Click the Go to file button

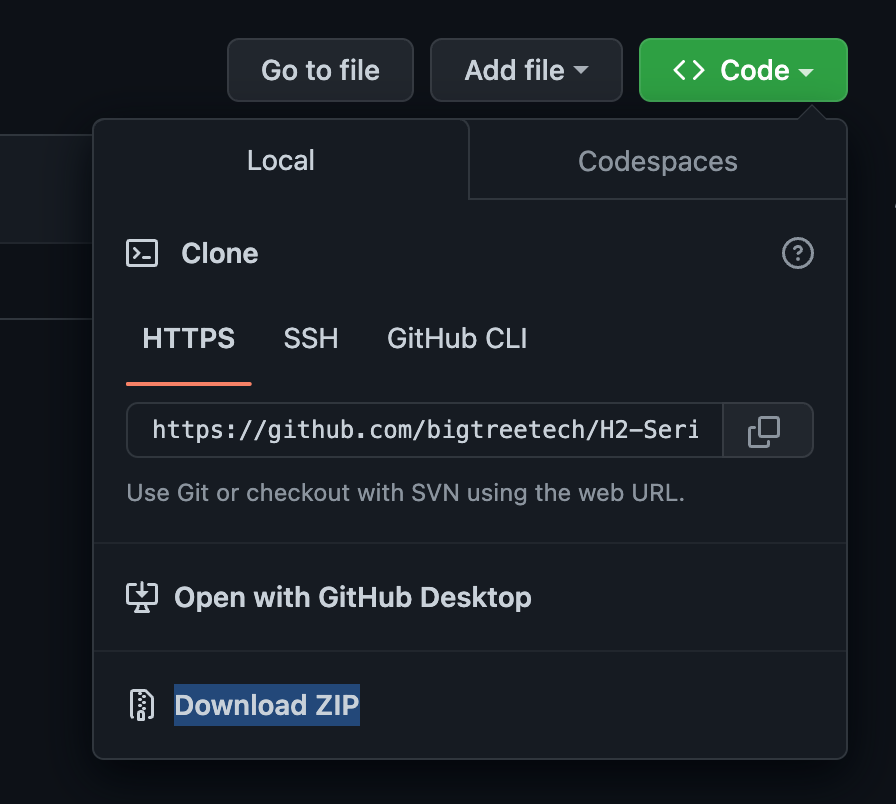[x=320, y=69]
